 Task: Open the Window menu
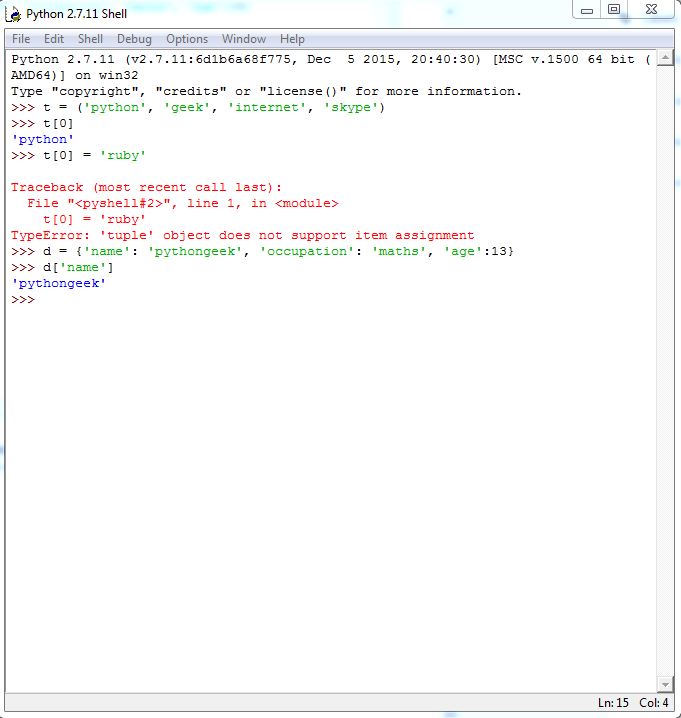click(244, 39)
